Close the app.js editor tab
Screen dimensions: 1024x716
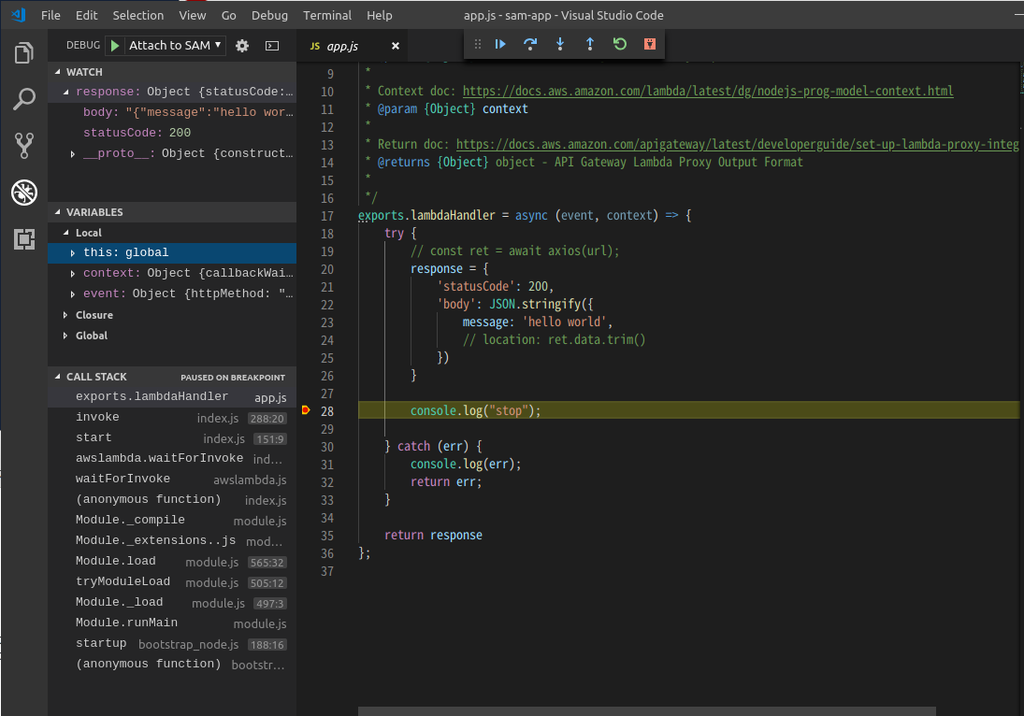[x=395, y=46]
